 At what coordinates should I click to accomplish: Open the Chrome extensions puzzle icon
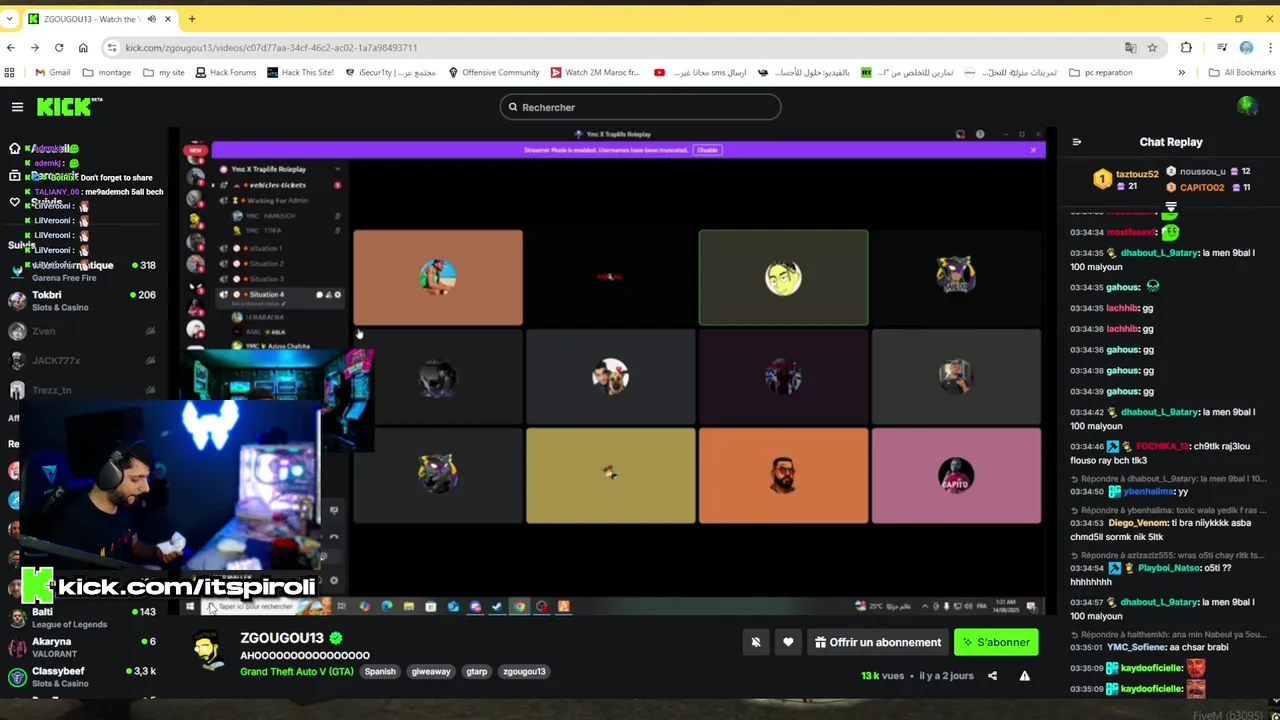pyautogui.click(x=1186, y=47)
